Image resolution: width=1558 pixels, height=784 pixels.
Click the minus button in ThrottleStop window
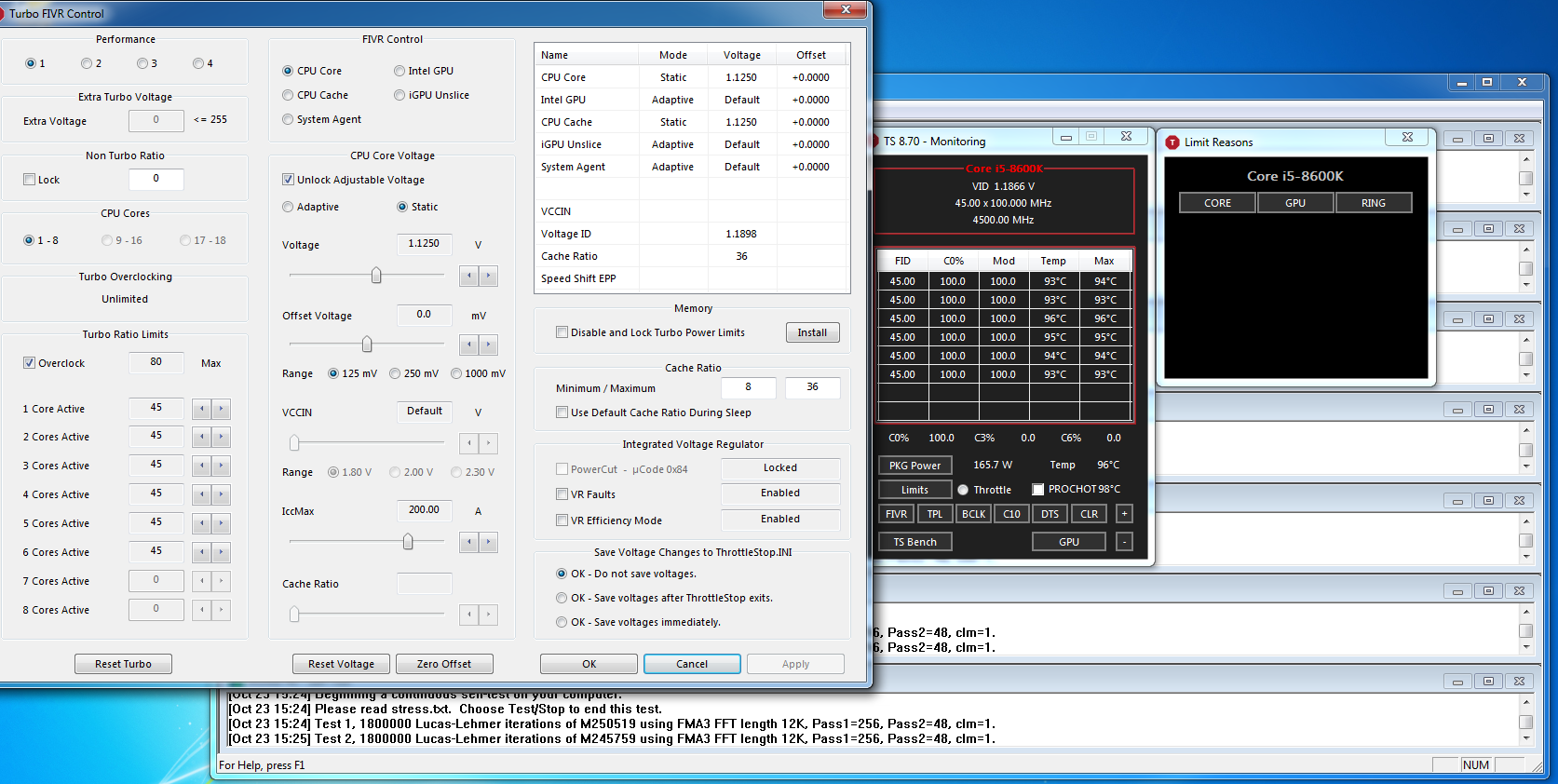tap(1124, 542)
